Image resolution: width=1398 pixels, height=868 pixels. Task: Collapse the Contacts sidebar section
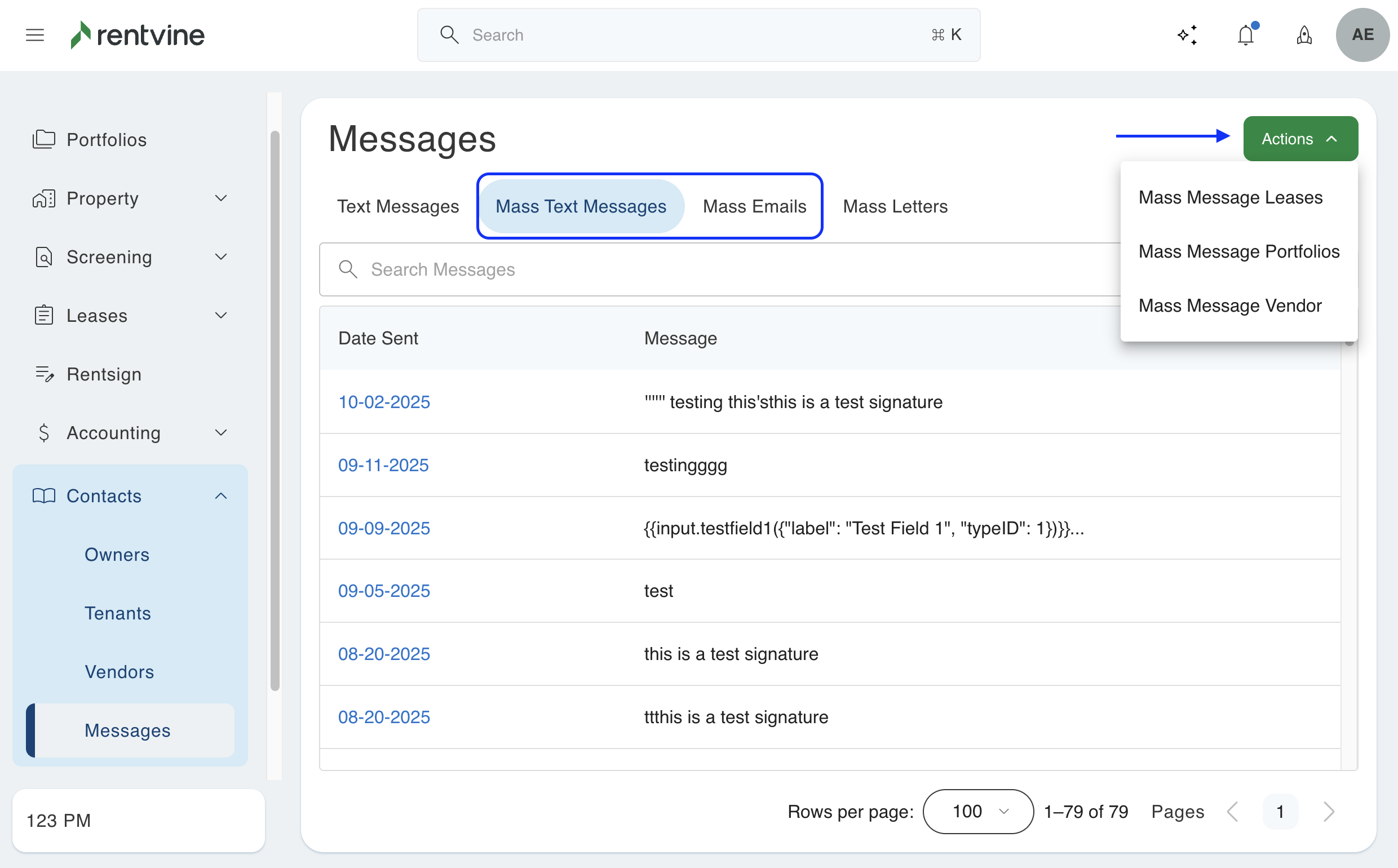[221, 496]
